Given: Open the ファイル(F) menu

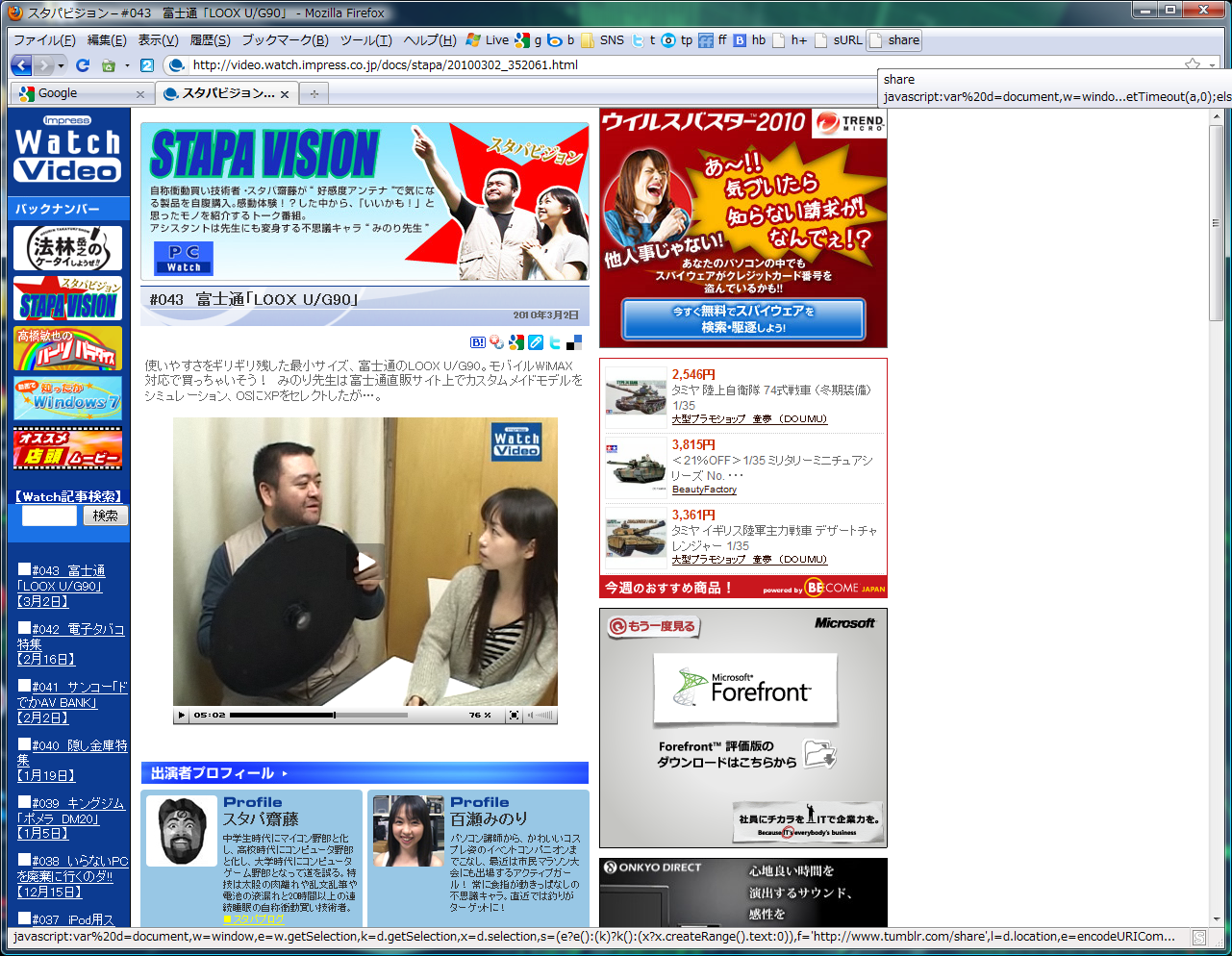Looking at the screenshot, I should (44, 40).
